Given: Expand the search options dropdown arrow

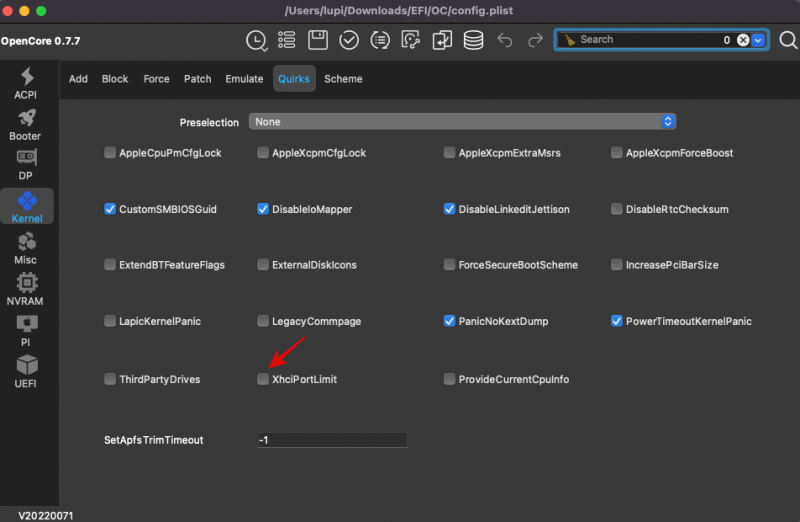Looking at the screenshot, I should point(758,40).
